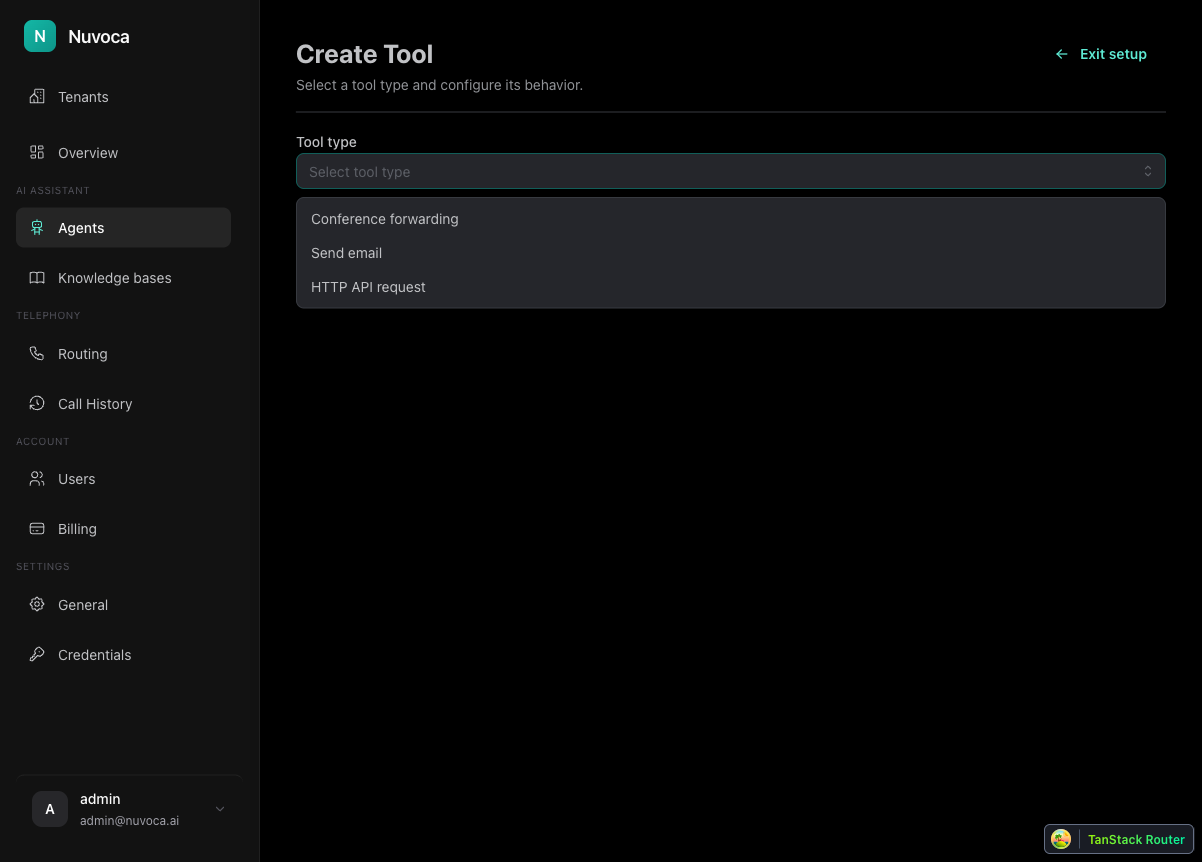
Task: Navigate to Routing
Action: pyautogui.click(x=123, y=354)
